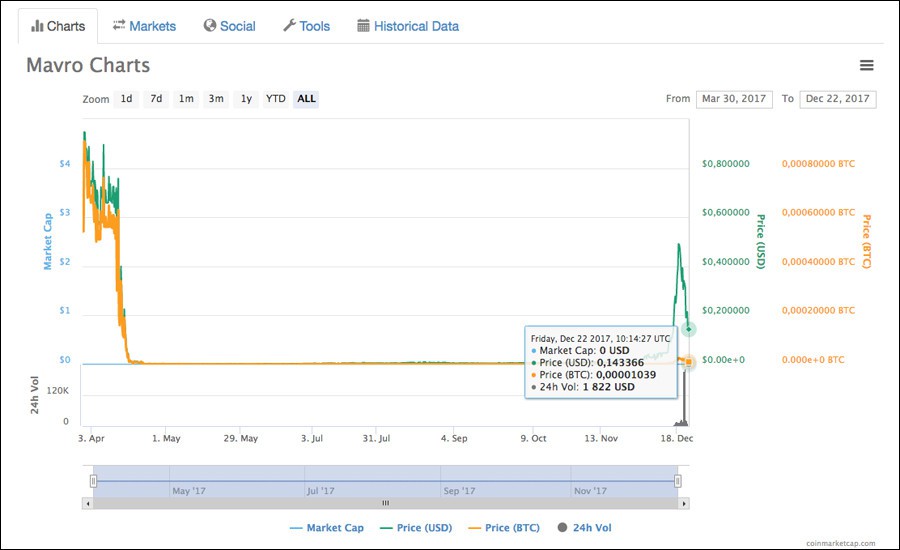This screenshot has height=550, width=900.
Task: Set zoom to 1d
Action: tap(126, 99)
